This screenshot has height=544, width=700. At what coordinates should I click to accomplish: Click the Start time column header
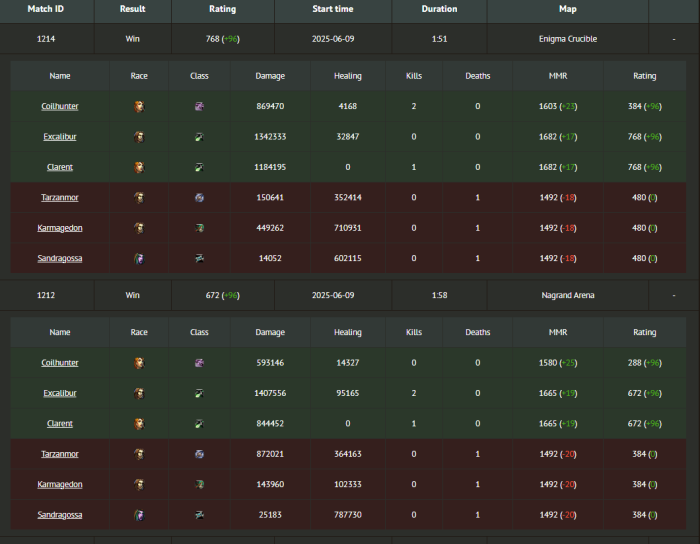[x=332, y=9]
